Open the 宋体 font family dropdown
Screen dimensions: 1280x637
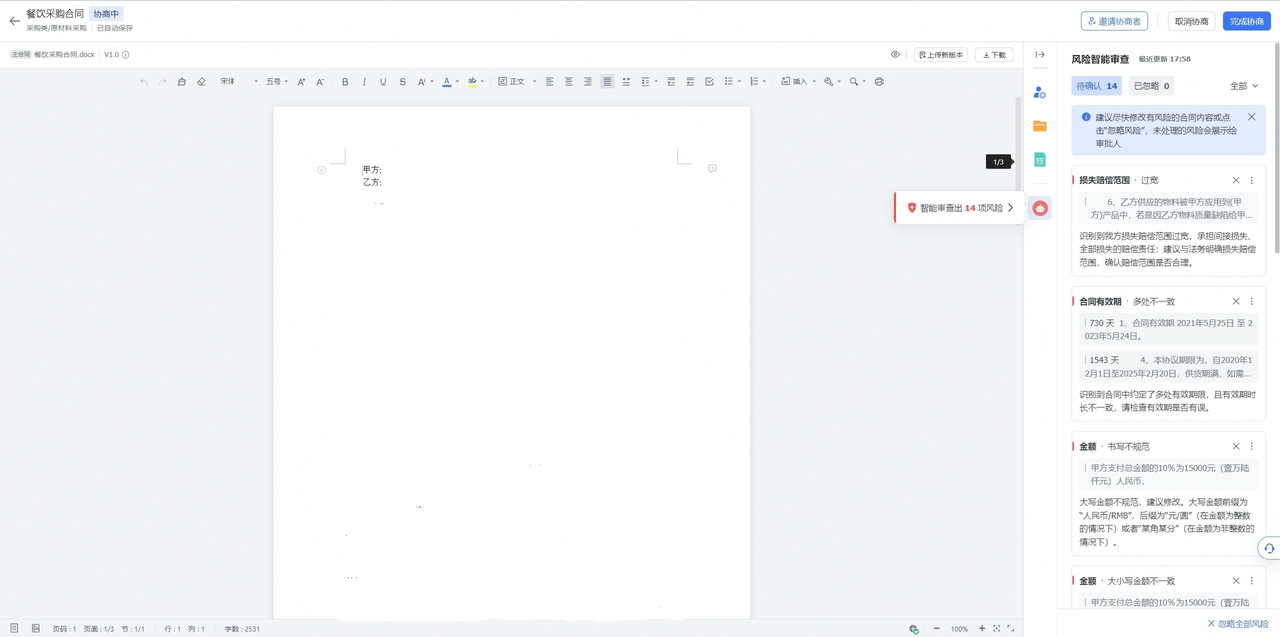(238, 82)
